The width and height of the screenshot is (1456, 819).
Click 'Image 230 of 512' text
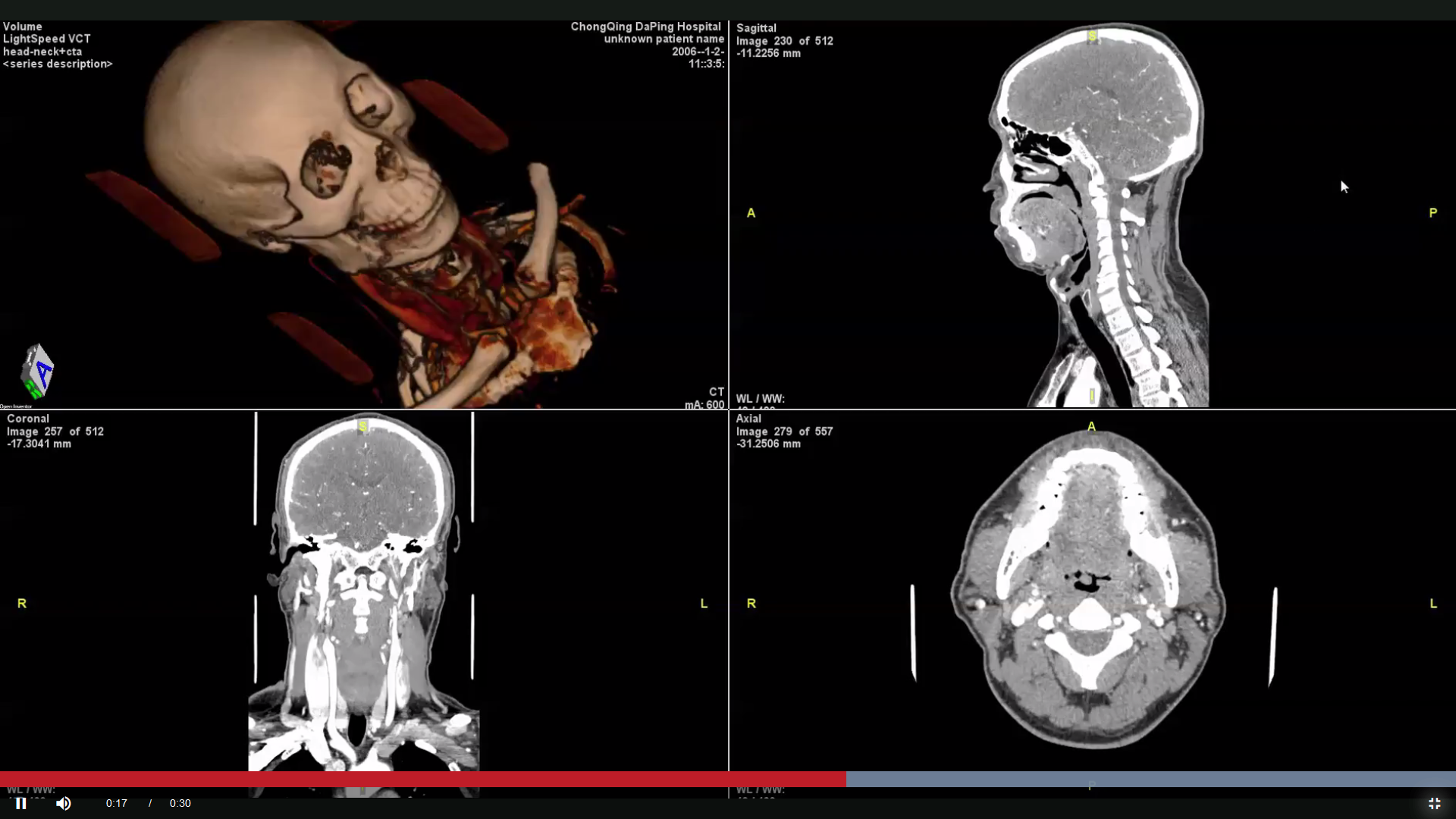tap(785, 41)
